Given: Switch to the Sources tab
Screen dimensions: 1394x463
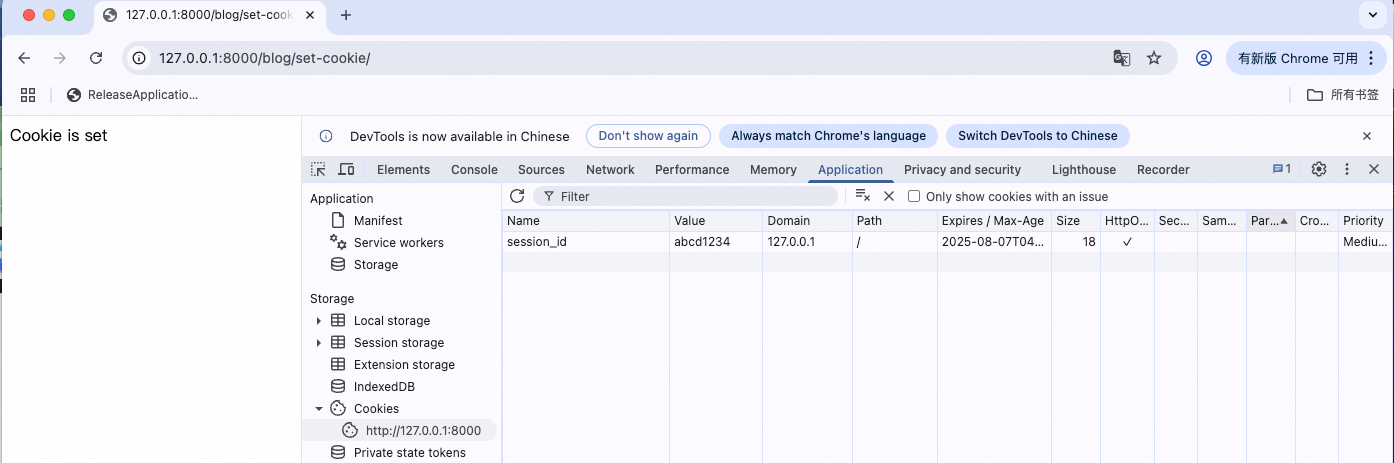Looking at the screenshot, I should (541, 170).
